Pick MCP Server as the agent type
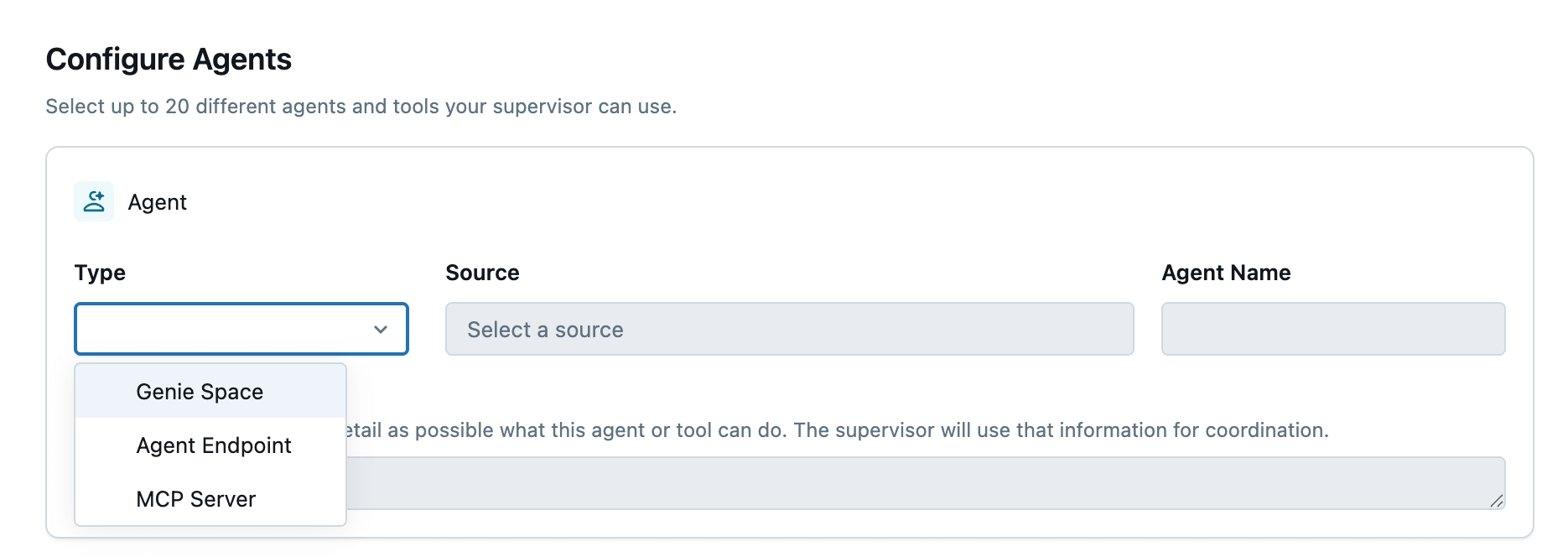Image resolution: width=1568 pixels, height=557 pixels. click(195, 499)
